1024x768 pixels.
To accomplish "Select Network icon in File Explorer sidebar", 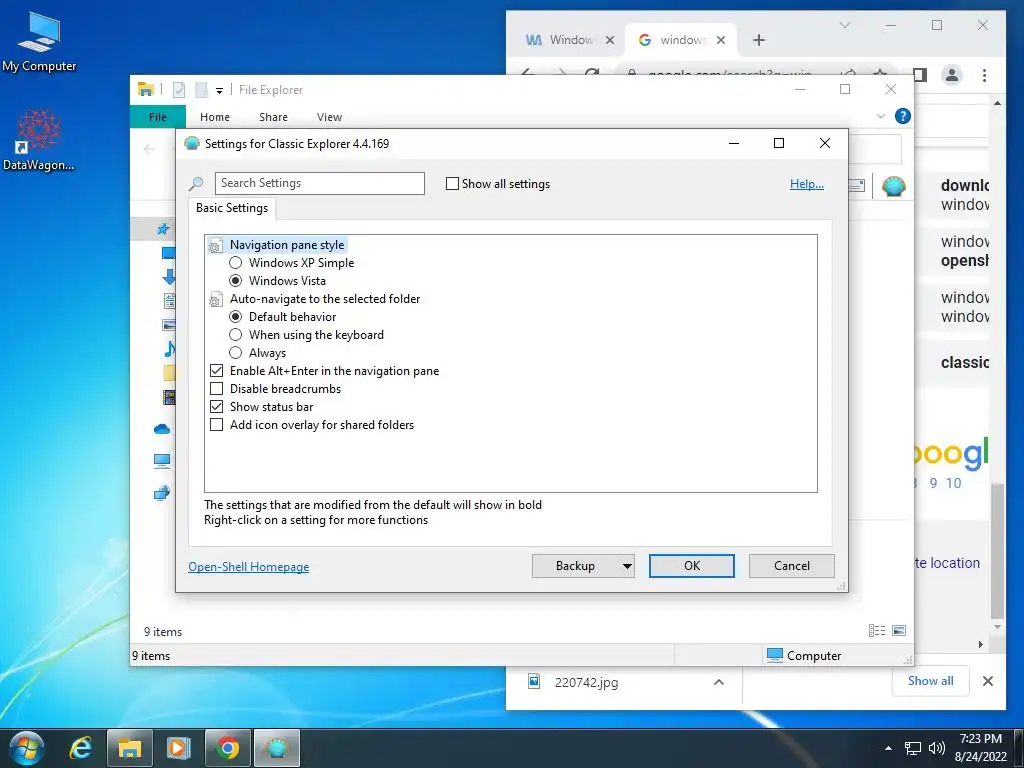I will point(162,493).
